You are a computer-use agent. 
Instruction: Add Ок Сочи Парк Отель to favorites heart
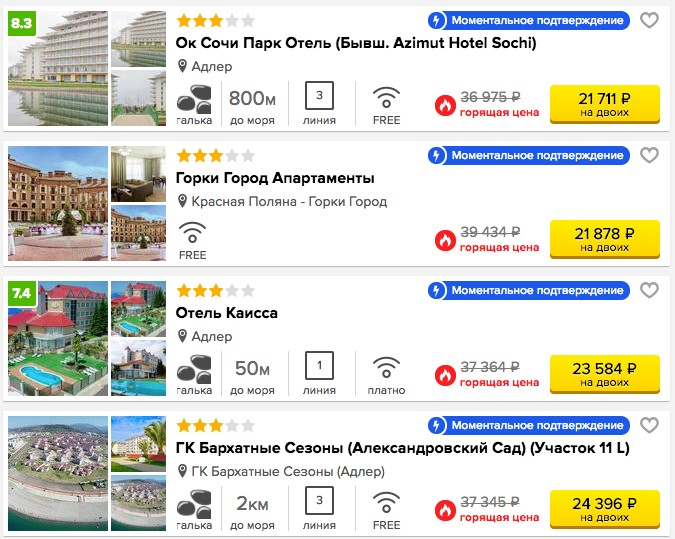649,20
